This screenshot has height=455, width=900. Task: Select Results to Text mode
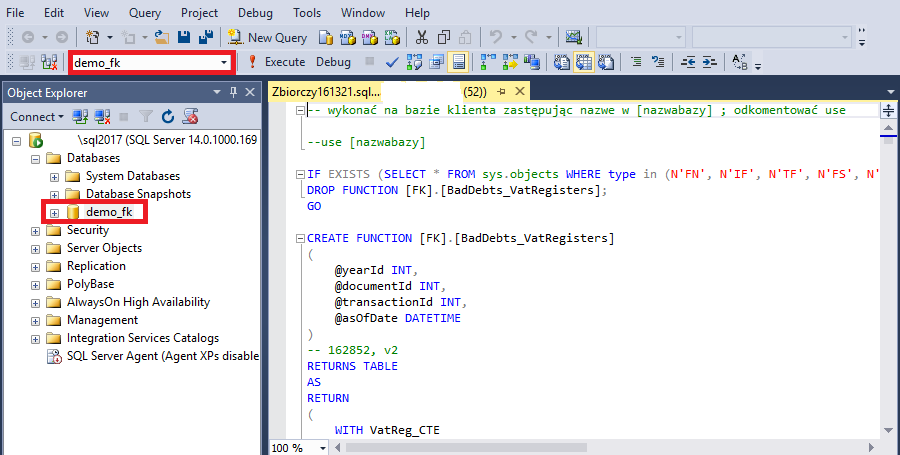[x=561, y=62]
